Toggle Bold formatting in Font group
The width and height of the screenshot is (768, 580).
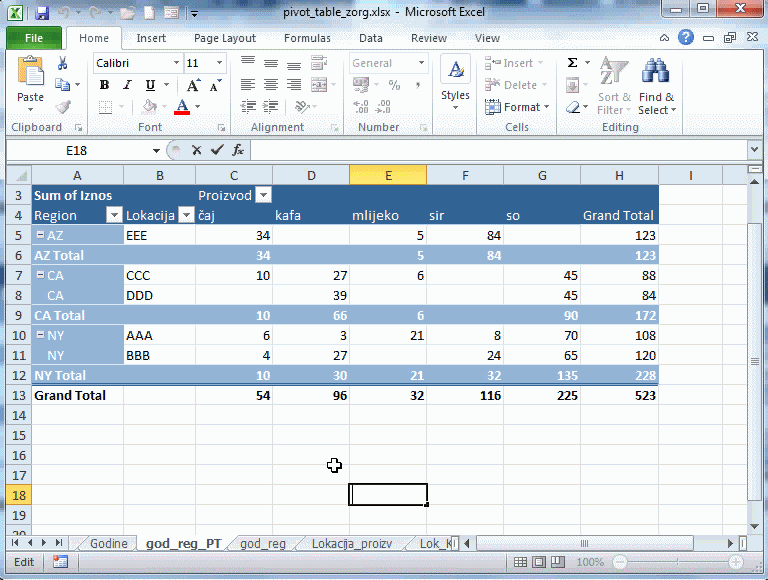click(104, 85)
